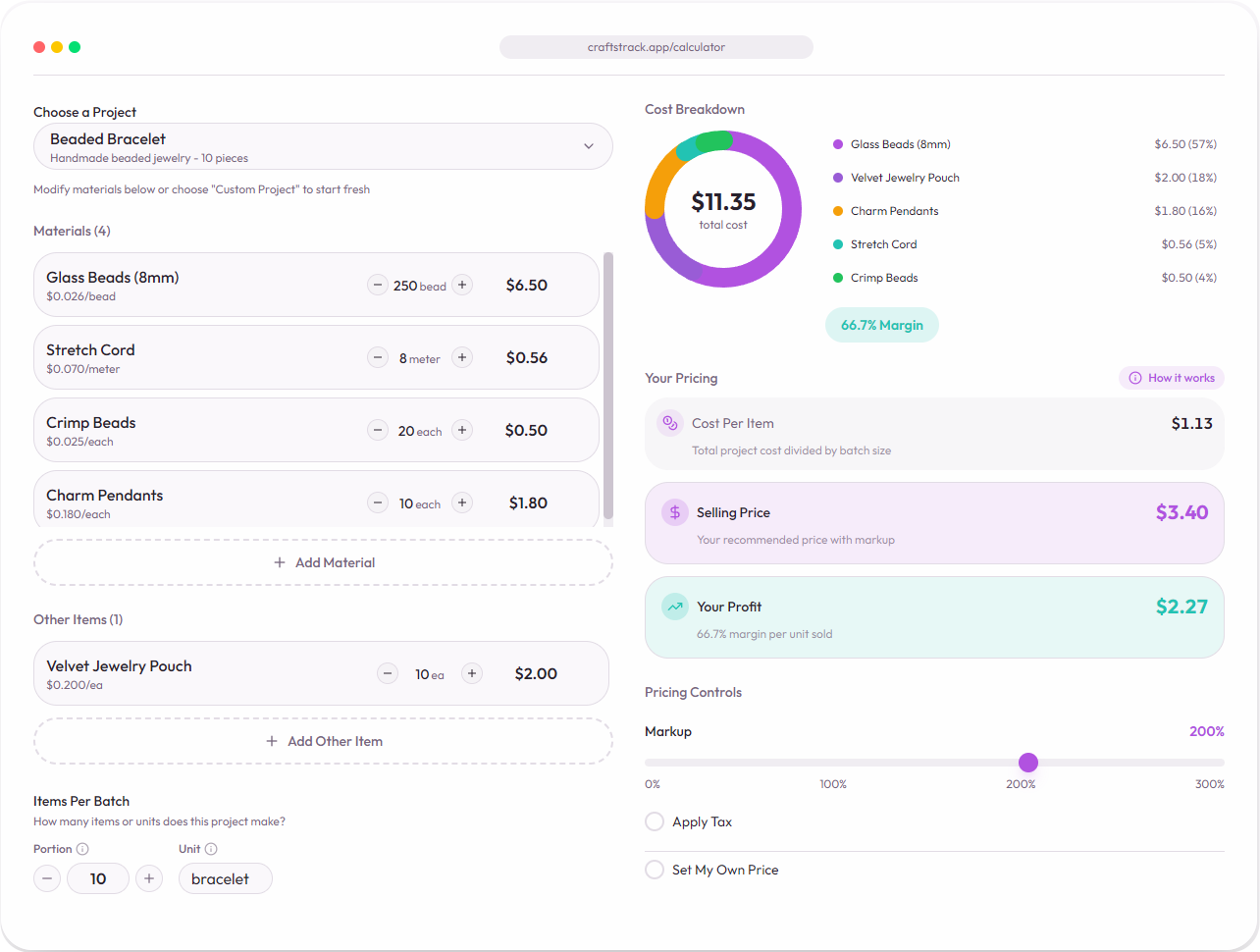The width and height of the screenshot is (1260, 952).
Task: Click the materials list scrollbar
Action: 608,386
